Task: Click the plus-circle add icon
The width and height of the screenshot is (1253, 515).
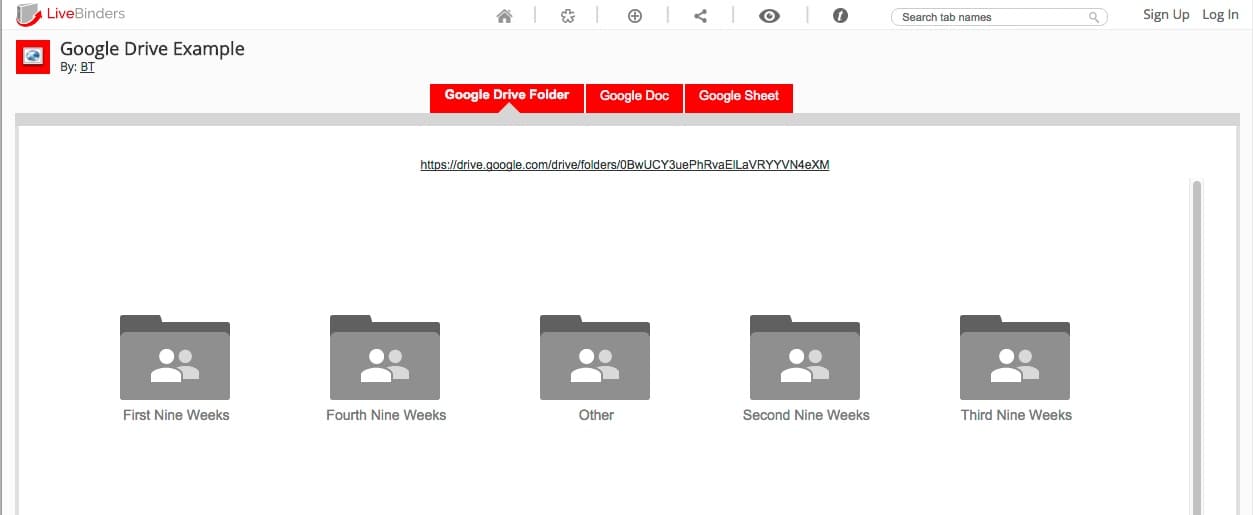Action: 634,16
